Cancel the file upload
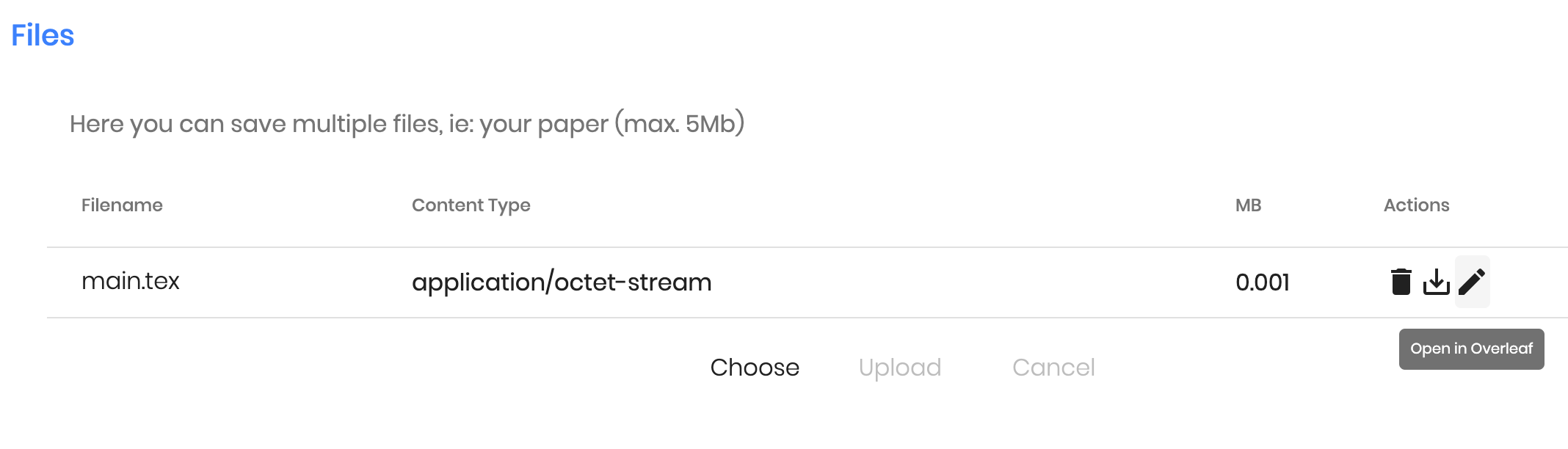The width and height of the screenshot is (1568, 449). [x=1053, y=367]
